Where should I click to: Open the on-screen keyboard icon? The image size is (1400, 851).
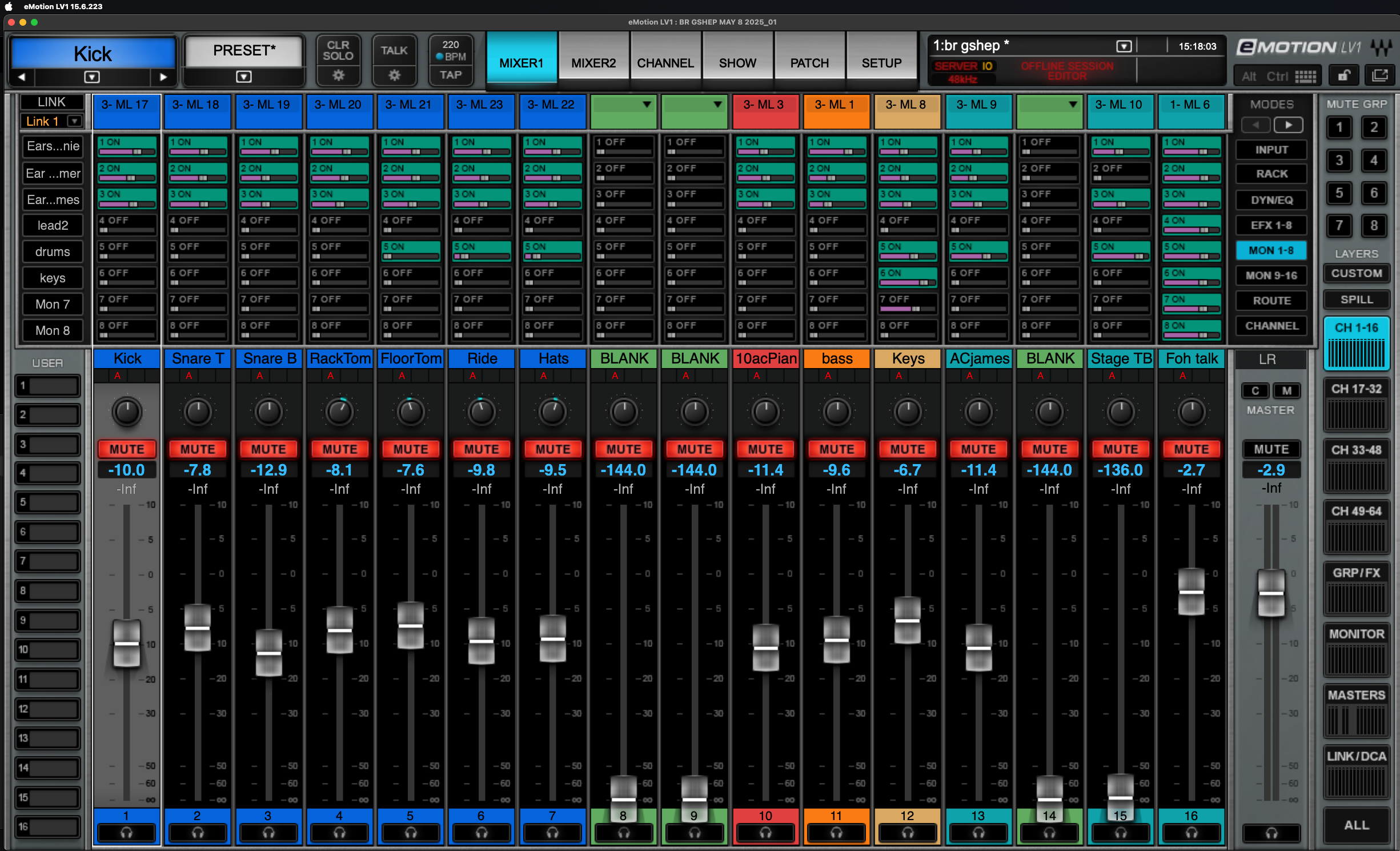coord(1305,77)
